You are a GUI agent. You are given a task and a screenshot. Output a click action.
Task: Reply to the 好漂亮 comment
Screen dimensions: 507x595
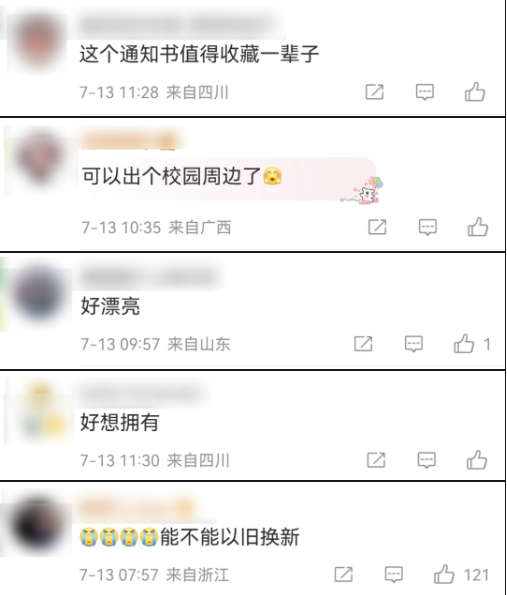coord(414,344)
